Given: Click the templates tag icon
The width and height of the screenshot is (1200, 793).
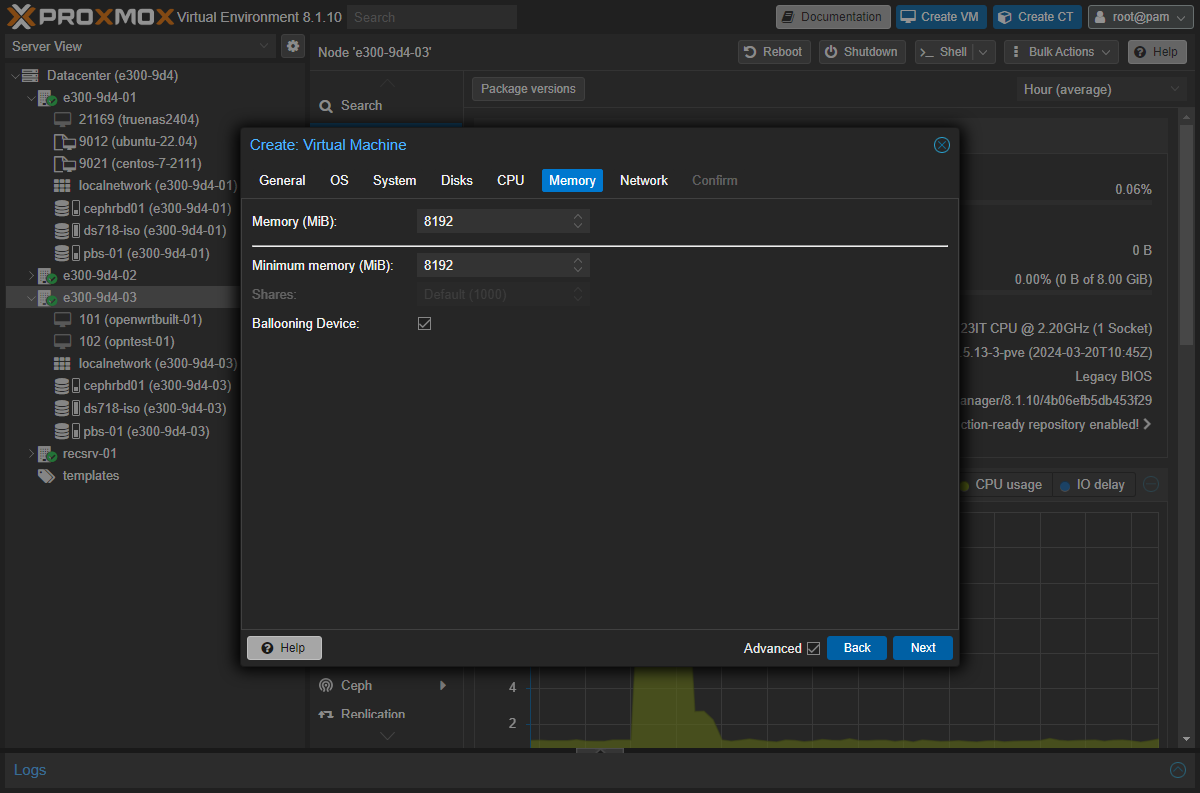Looking at the screenshot, I should click(x=46, y=476).
